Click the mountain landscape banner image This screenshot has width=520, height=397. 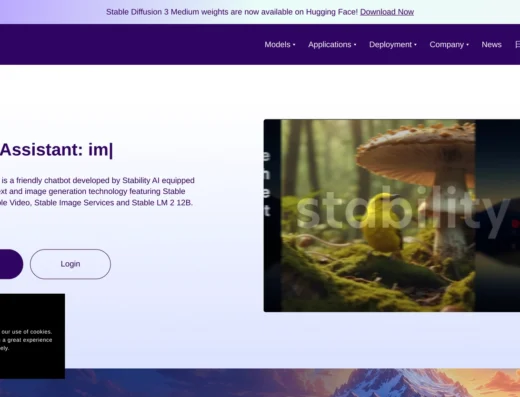tap(293, 383)
